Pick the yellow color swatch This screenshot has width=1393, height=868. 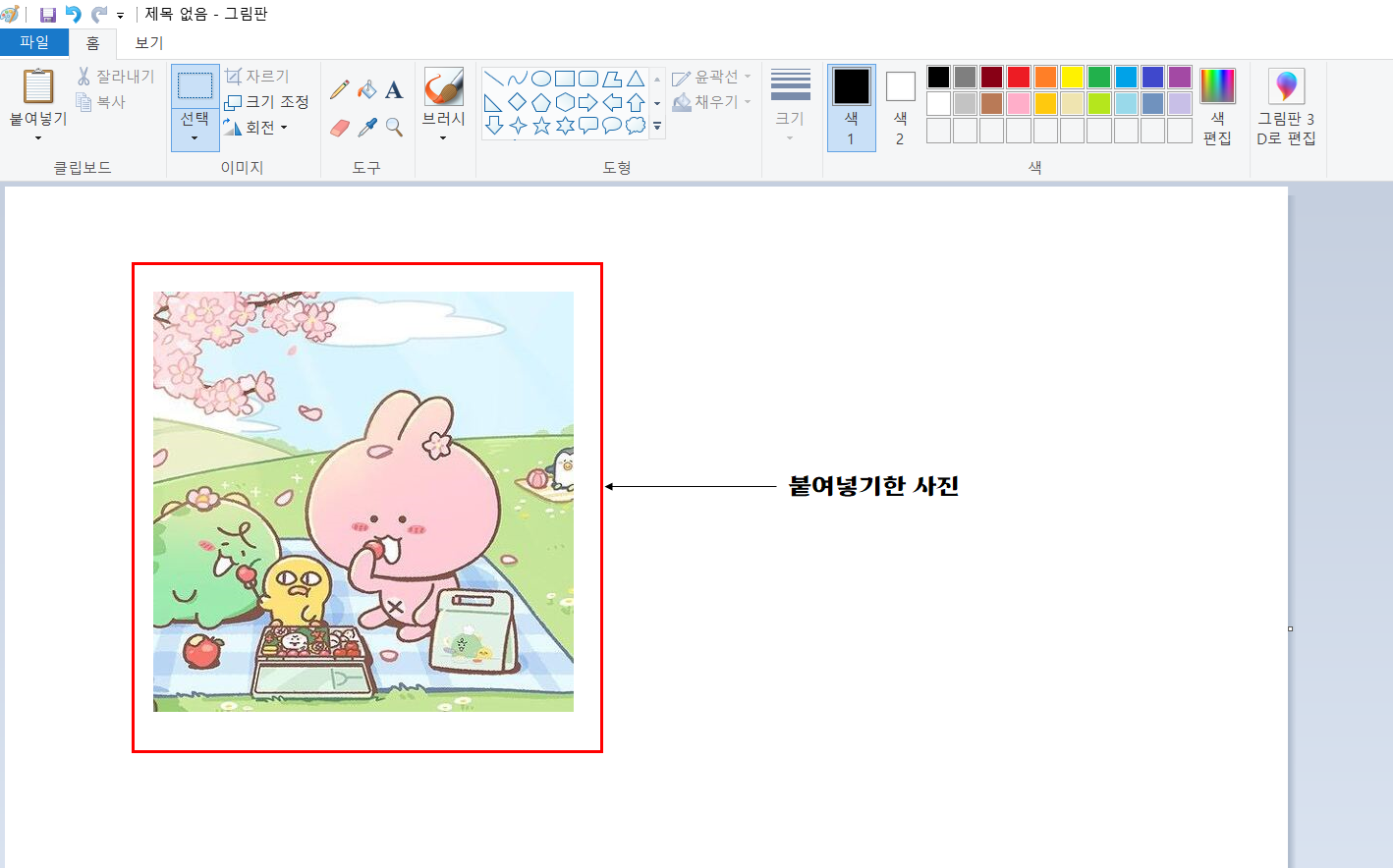click(1073, 78)
